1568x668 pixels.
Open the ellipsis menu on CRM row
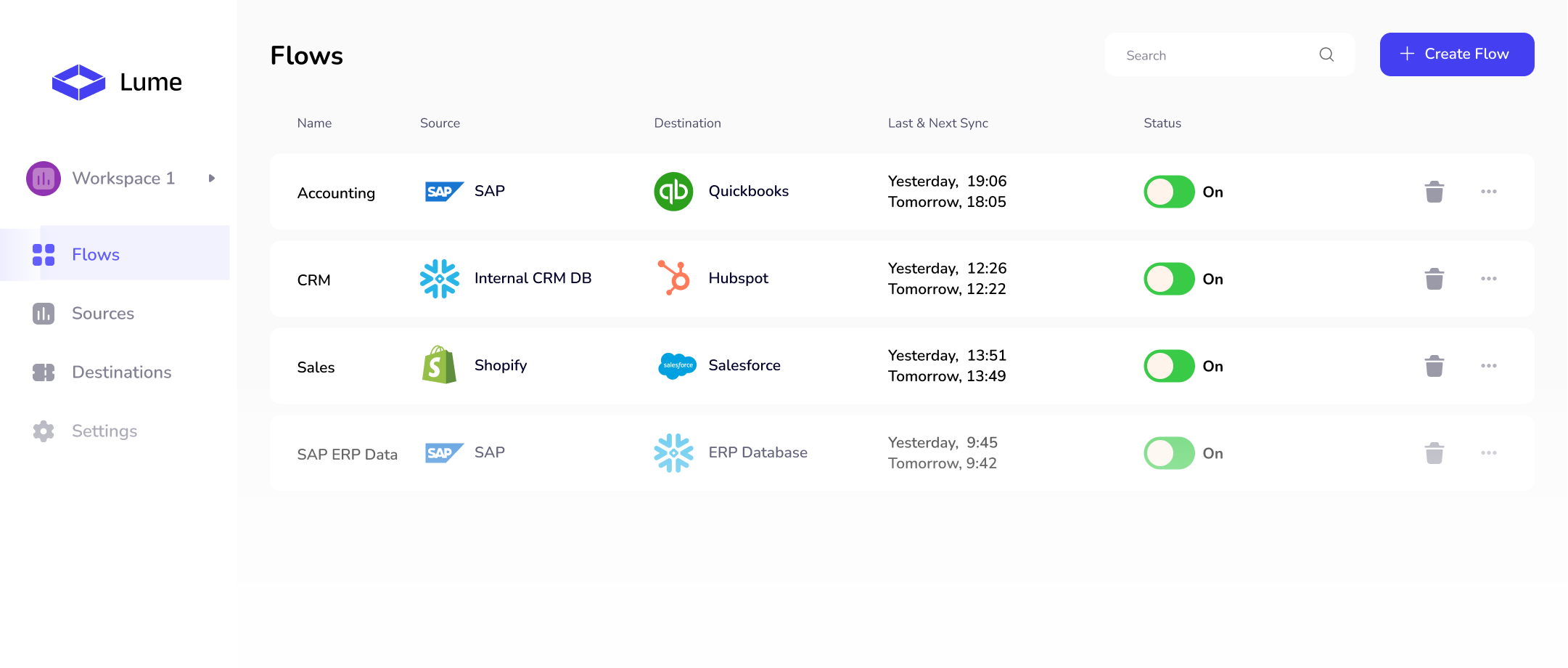[x=1489, y=278]
